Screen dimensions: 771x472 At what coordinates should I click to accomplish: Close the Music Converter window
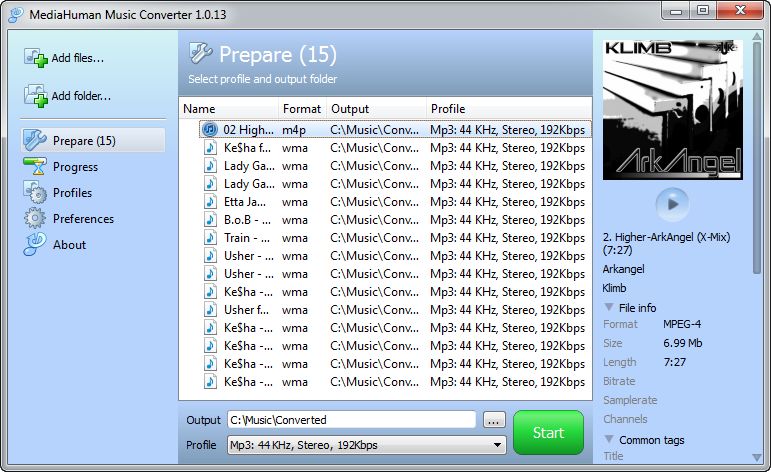tap(741, 11)
